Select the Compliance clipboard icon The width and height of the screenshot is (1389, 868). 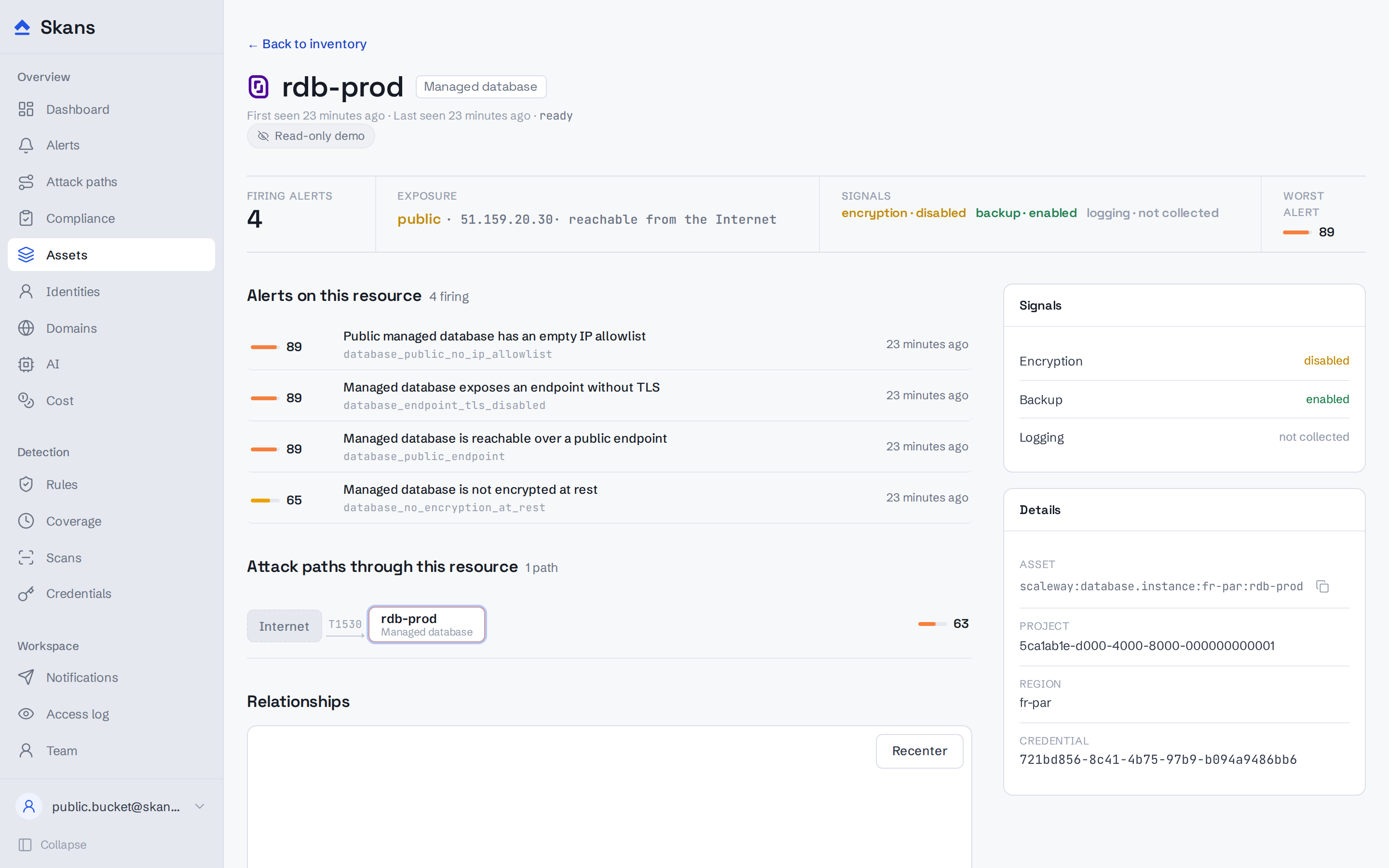coord(26,218)
